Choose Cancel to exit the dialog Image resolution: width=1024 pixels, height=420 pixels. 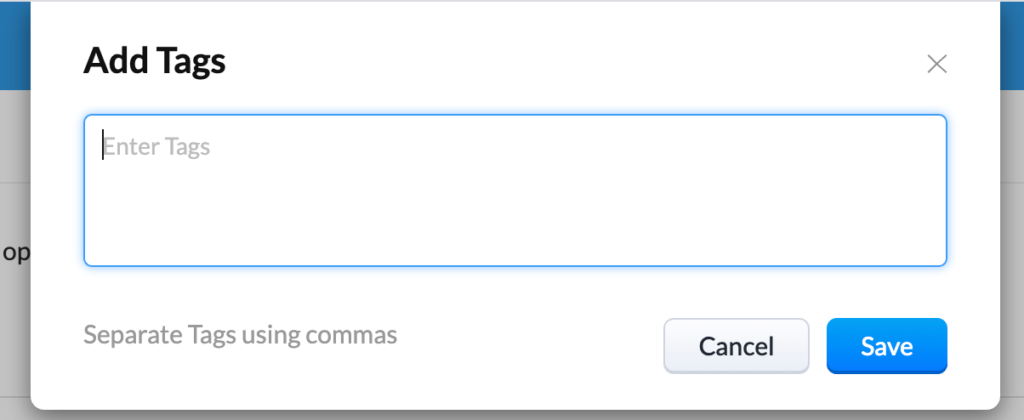point(736,346)
